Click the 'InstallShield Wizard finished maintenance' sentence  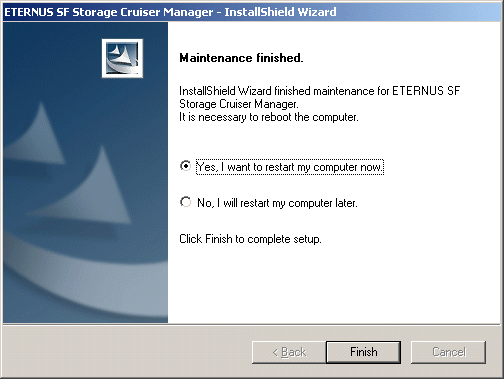(319, 91)
